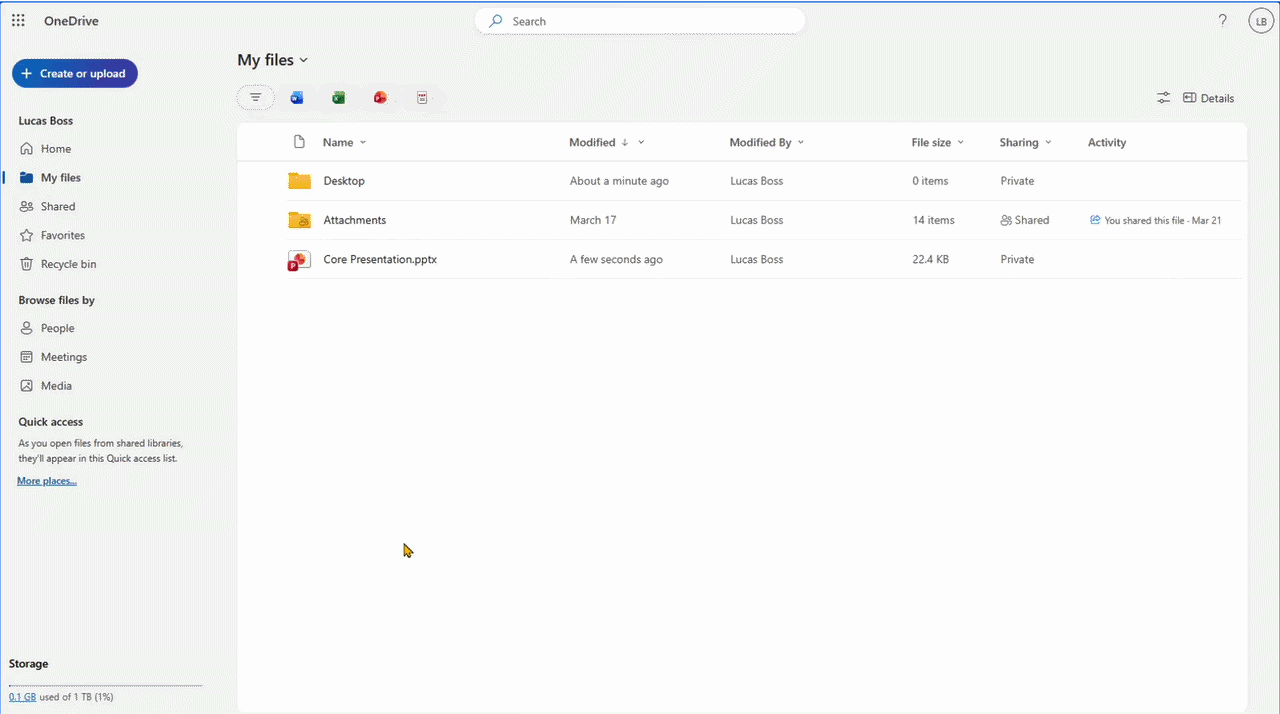Image resolution: width=1280 pixels, height=714 pixels.
Task: Click the 0.1 GB storage link
Action: 22,697
